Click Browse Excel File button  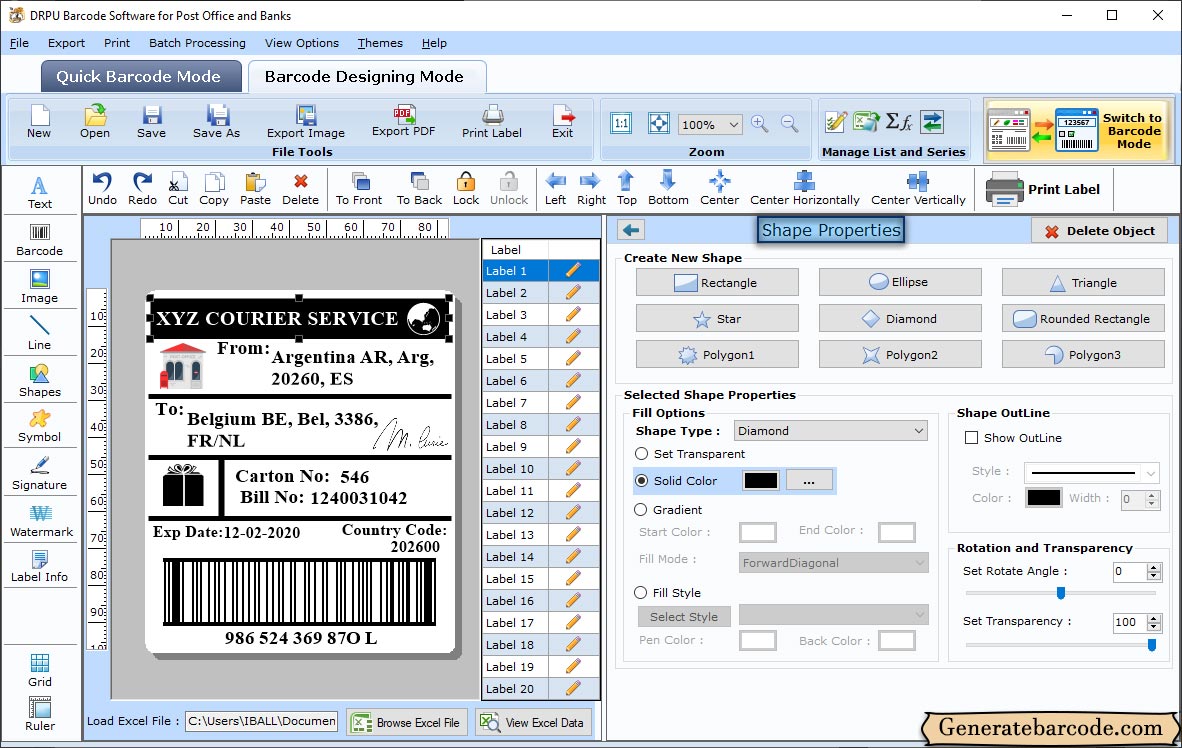click(407, 722)
